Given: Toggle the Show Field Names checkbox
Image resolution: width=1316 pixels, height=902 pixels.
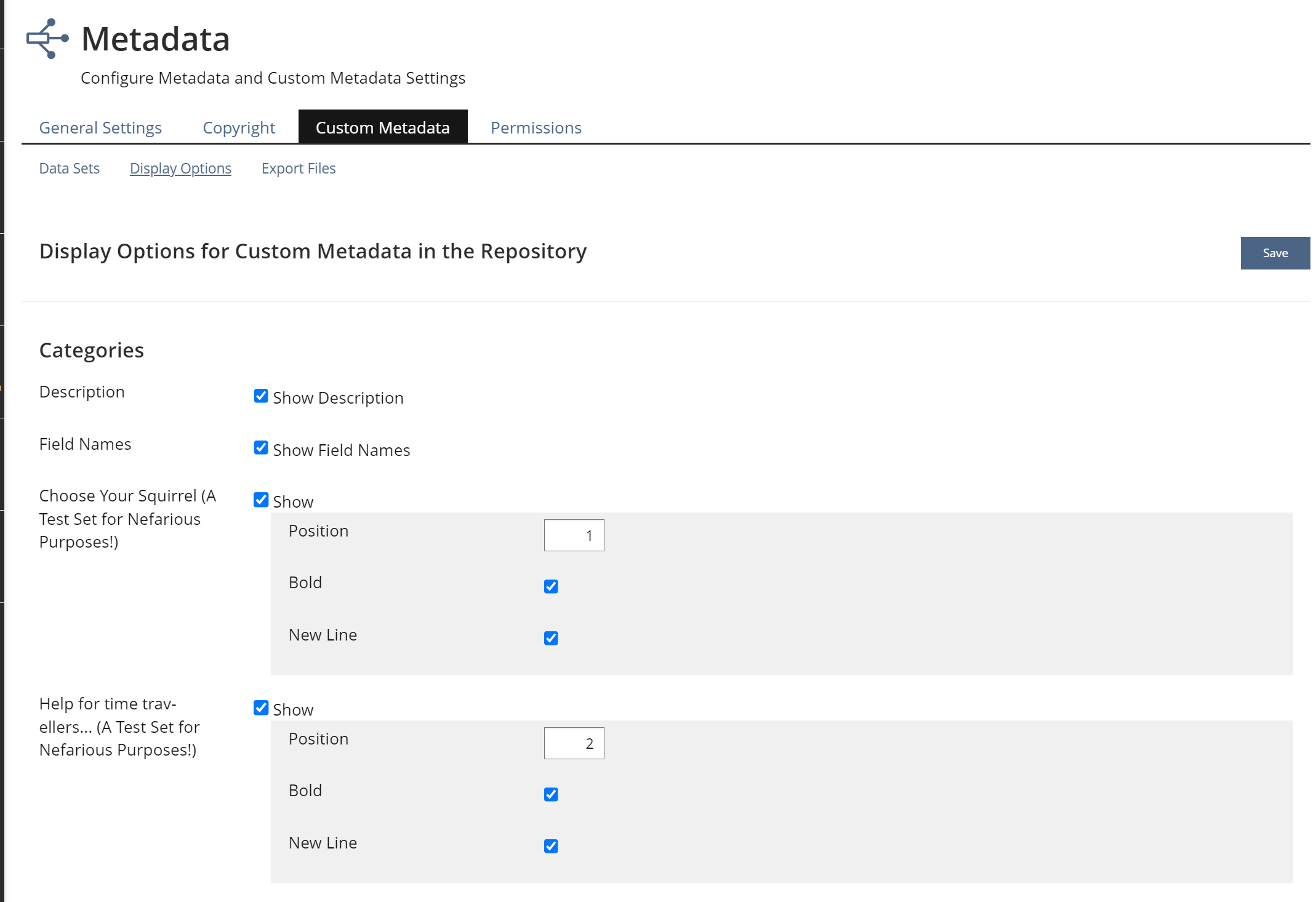Looking at the screenshot, I should coord(261,448).
